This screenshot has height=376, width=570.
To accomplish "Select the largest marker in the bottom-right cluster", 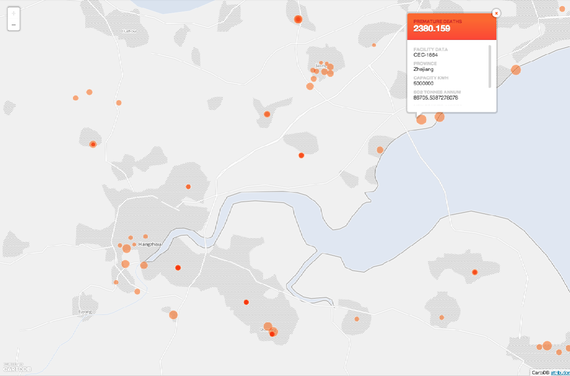I will tap(547, 346).
